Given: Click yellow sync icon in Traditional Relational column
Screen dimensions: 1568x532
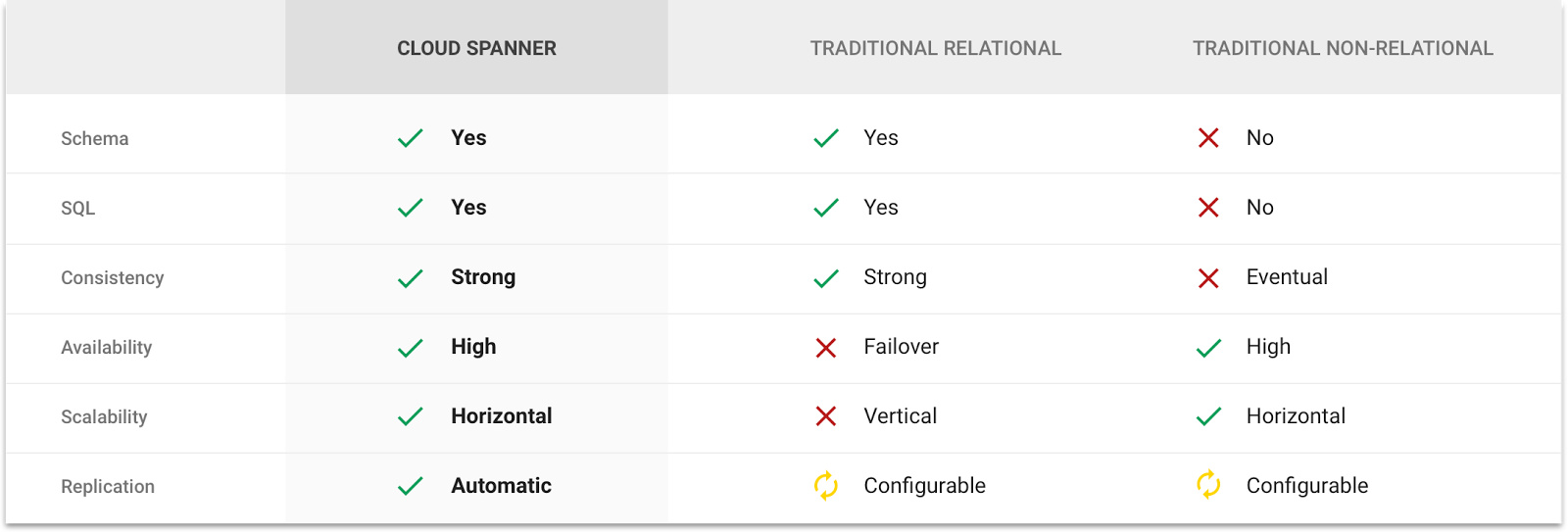Looking at the screenshot, I should click(826, 486).
